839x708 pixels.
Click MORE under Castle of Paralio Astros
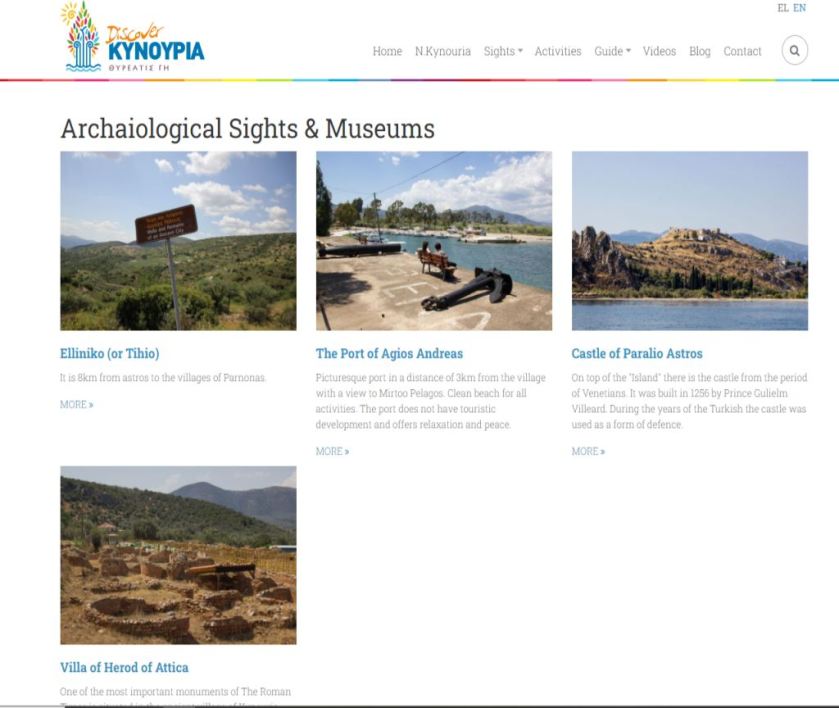[588, 452]
